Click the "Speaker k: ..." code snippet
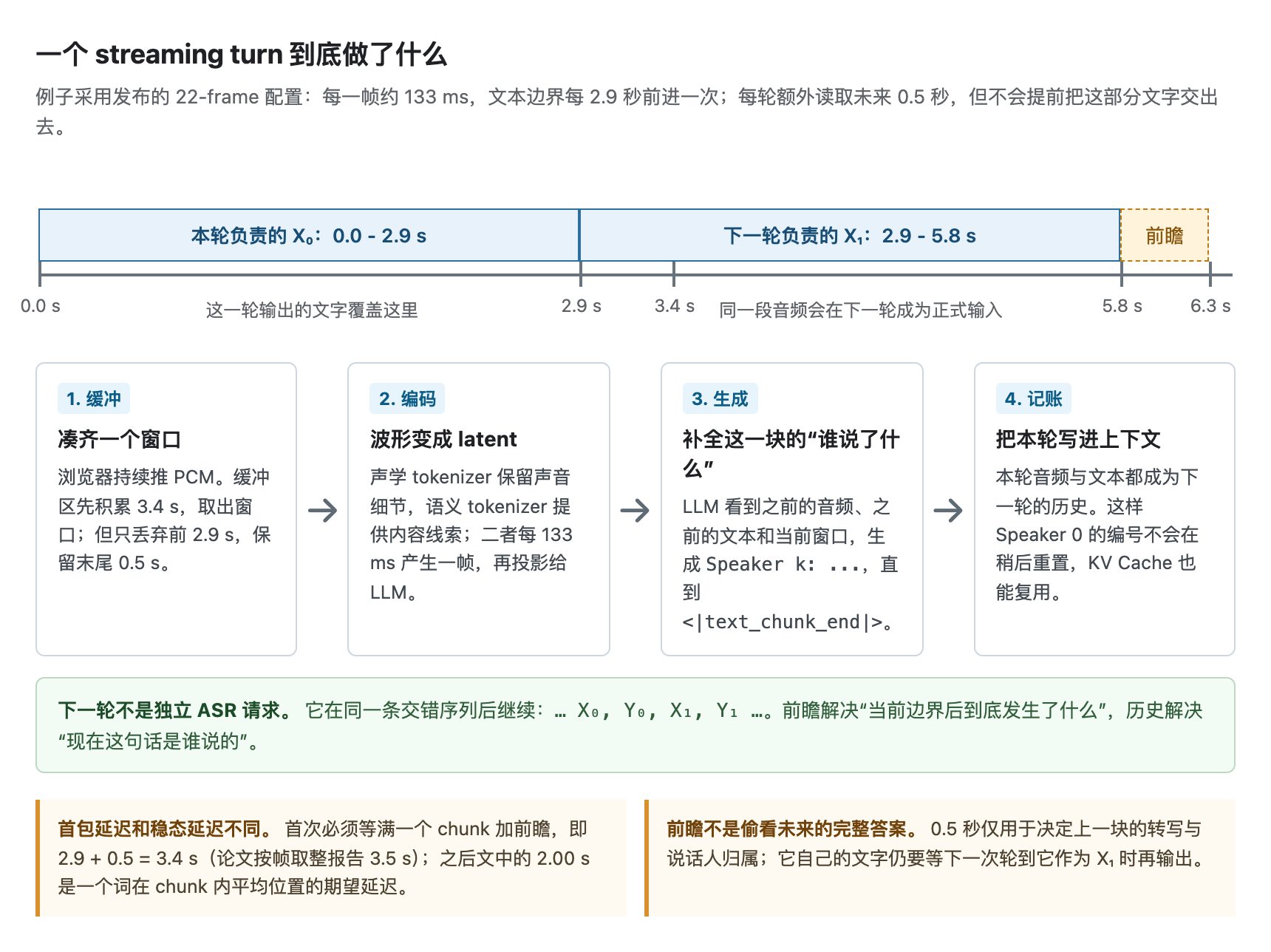Screen dimensions: 1271x952 783,565
